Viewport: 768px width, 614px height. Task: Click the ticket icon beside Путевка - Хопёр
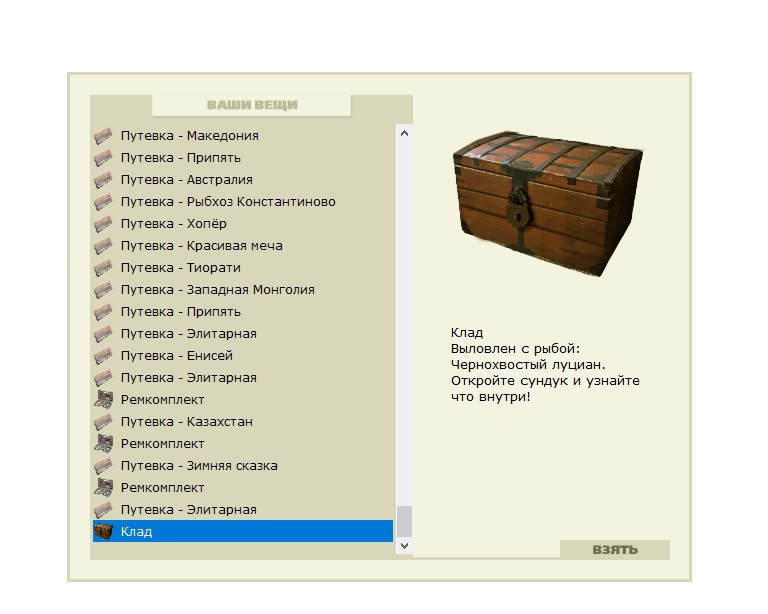(103, 224)
